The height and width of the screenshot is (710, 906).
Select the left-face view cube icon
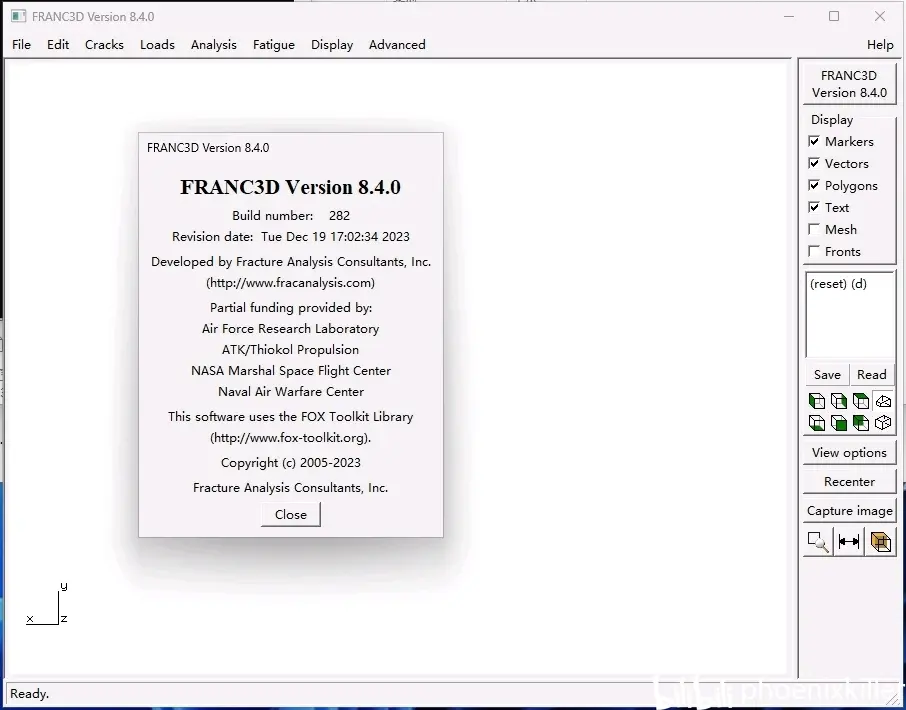point(817,401)
